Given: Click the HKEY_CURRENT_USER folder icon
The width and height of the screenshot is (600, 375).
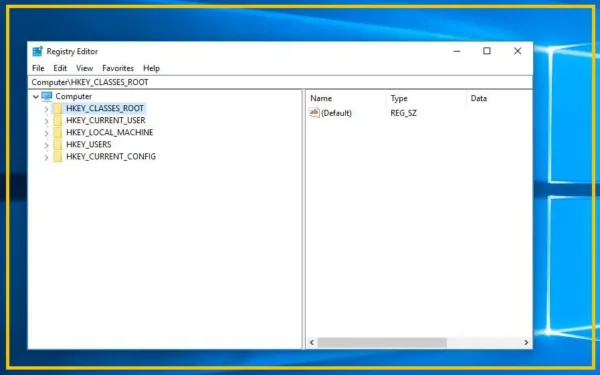Looking at the screenshot, I should (x=58, y=121).
